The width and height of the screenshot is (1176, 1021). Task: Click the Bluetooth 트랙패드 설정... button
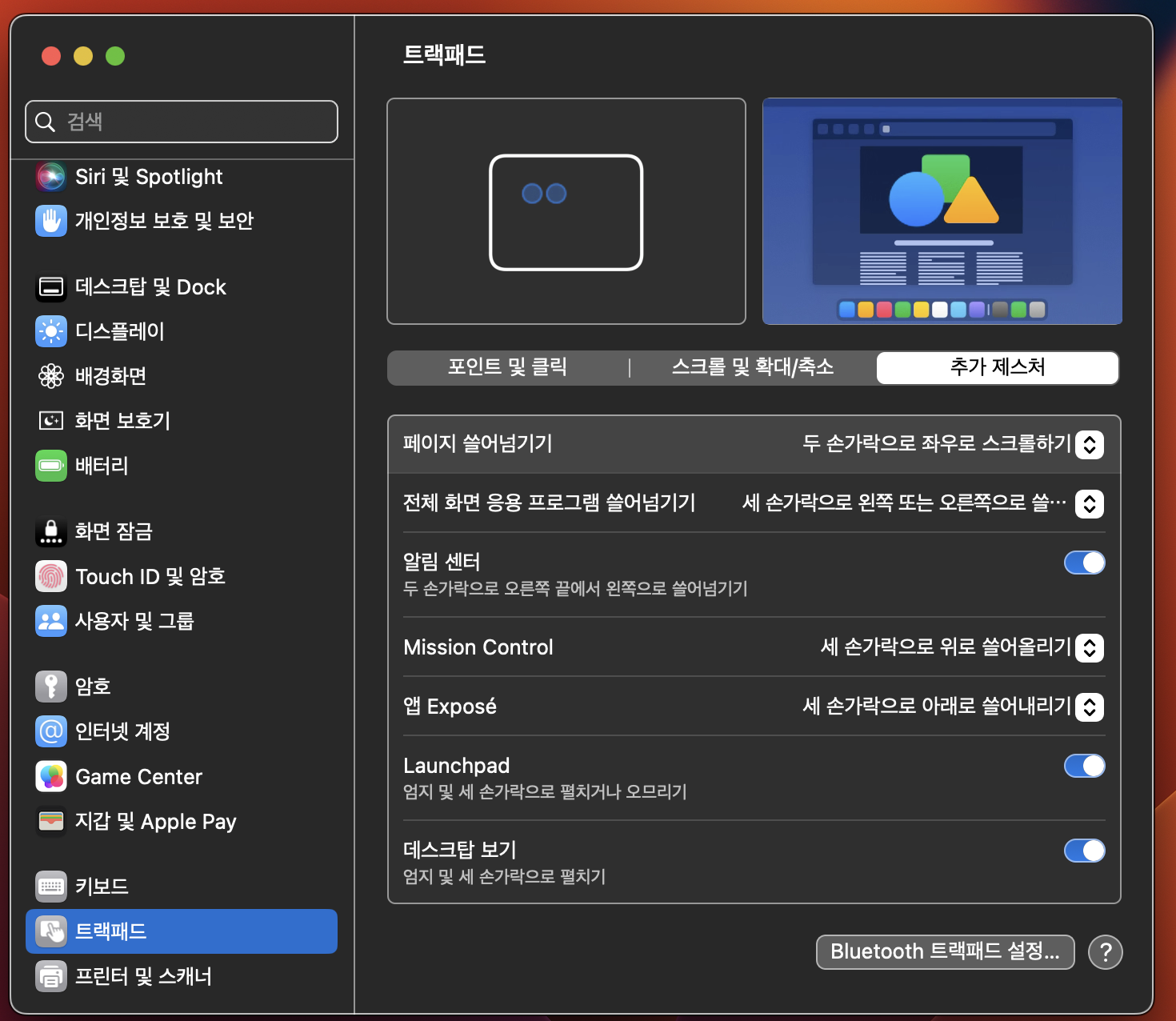[945, 951]
